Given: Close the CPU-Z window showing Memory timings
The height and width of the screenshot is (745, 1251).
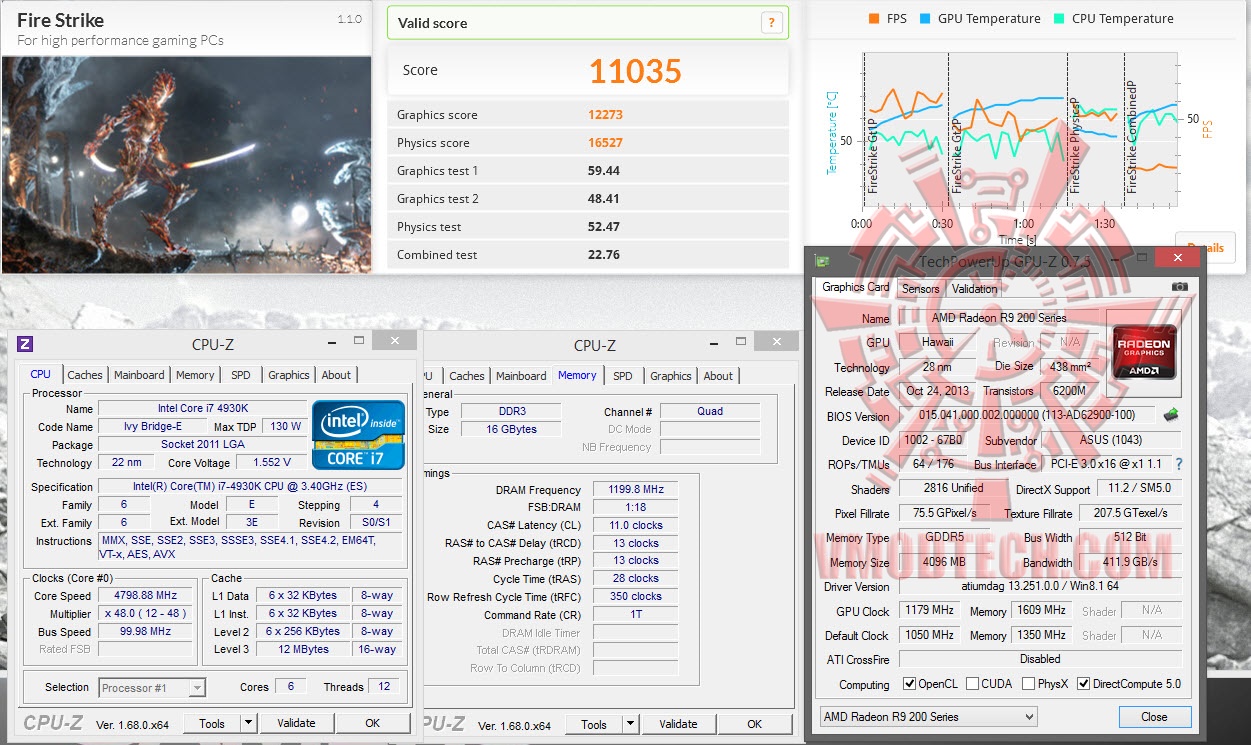Looking at the screenshot, I should pos(774,342).
